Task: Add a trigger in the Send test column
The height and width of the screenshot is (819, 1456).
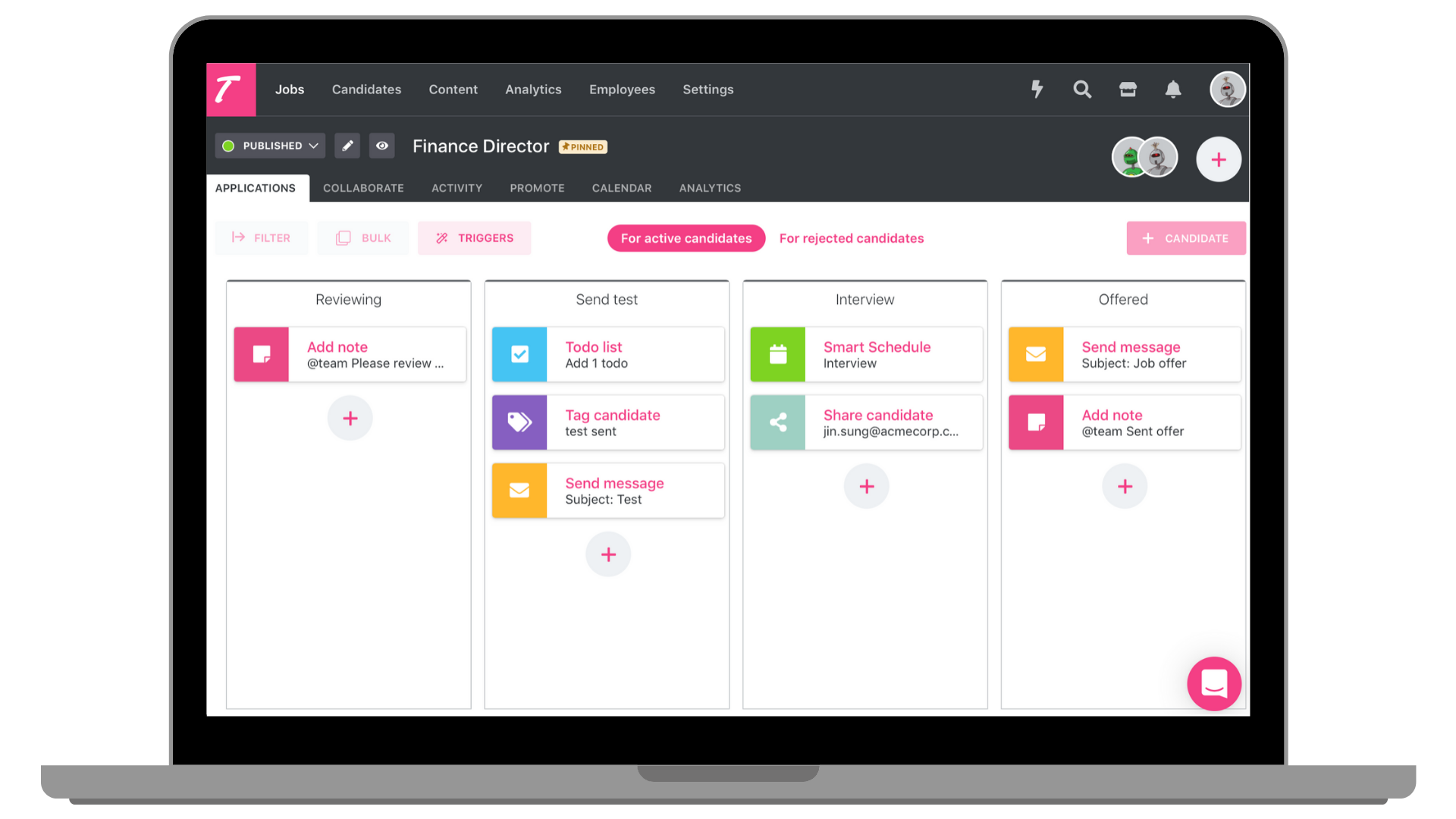Action: click(x=608, y=554)
